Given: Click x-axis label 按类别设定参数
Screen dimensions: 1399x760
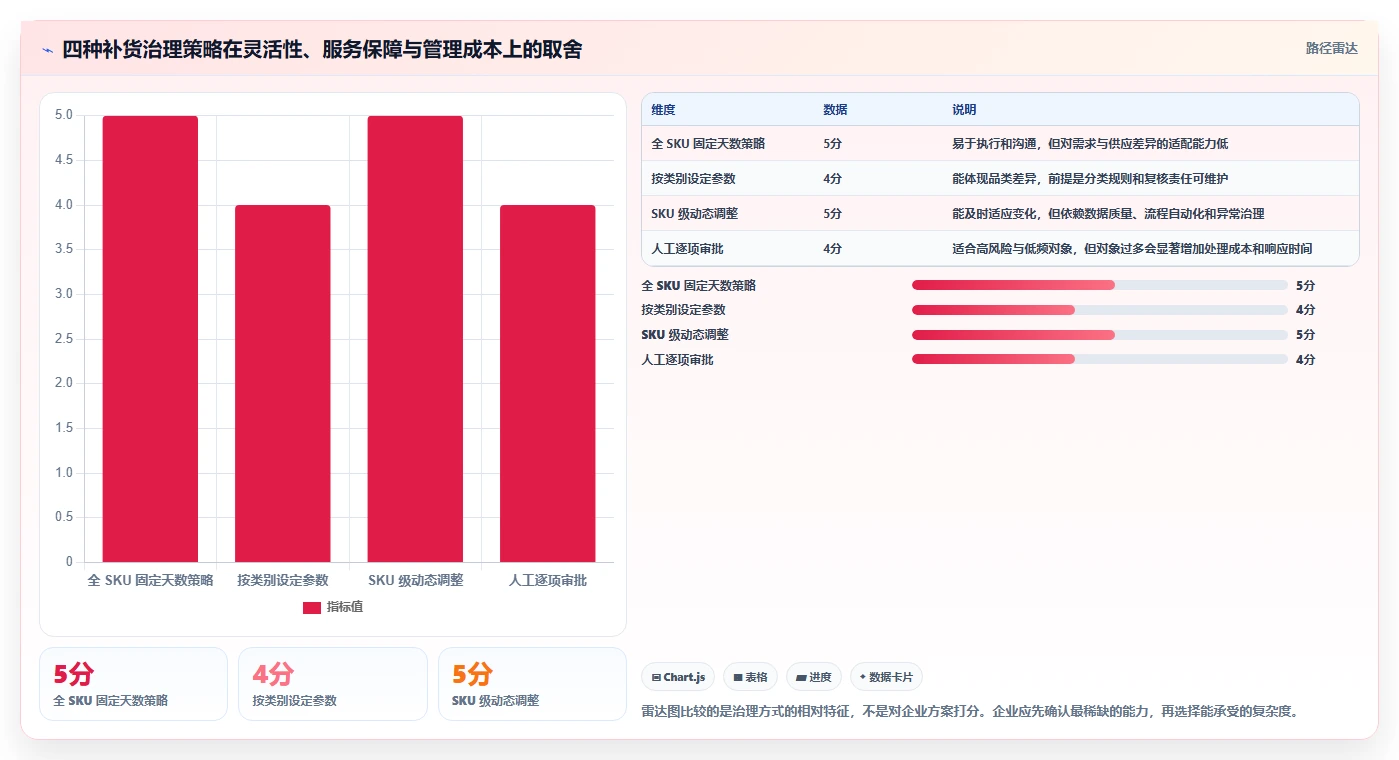Looking at the screenshot, I should point(283,580).
